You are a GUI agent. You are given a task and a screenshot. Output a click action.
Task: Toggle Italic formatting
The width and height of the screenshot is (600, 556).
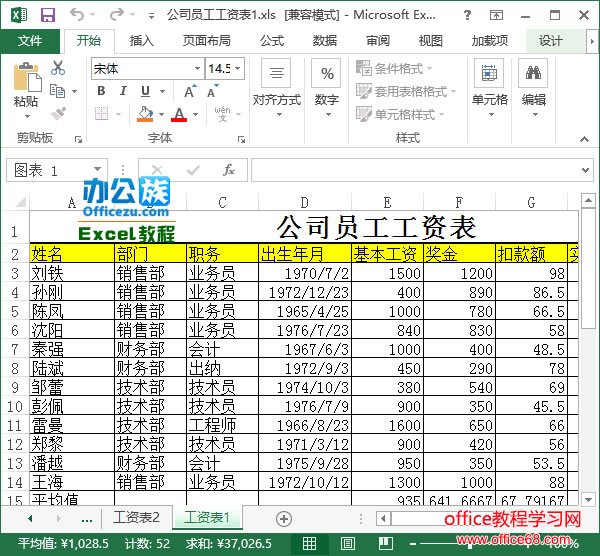[123, 91]
